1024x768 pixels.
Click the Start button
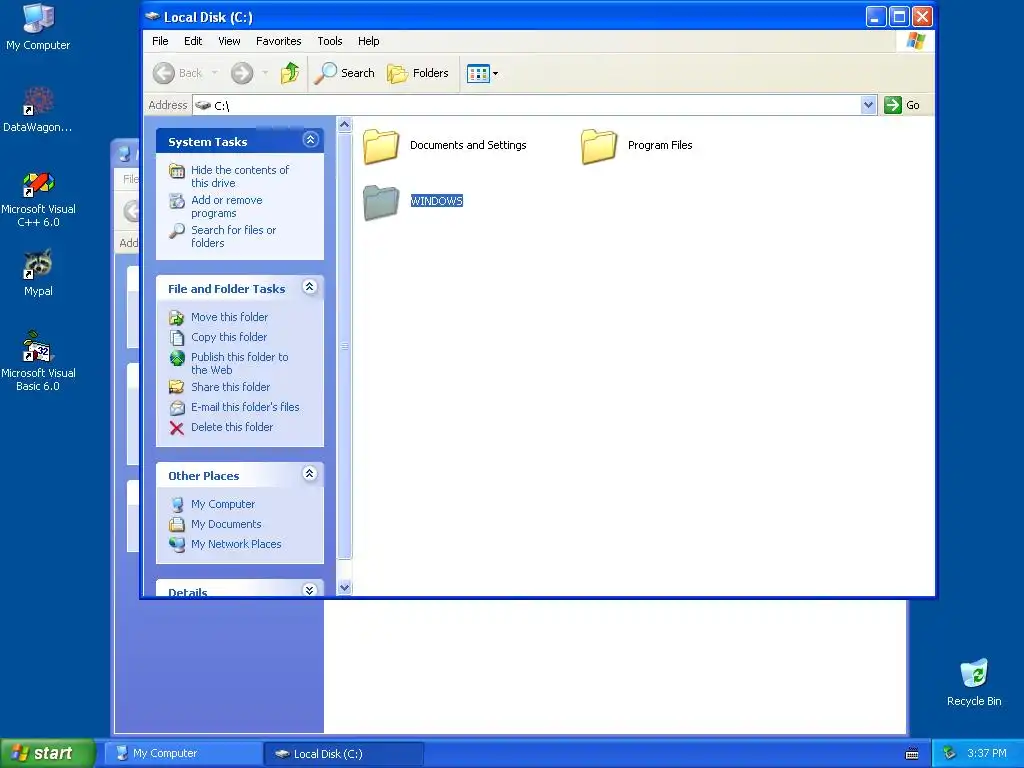tap(47, 753)
